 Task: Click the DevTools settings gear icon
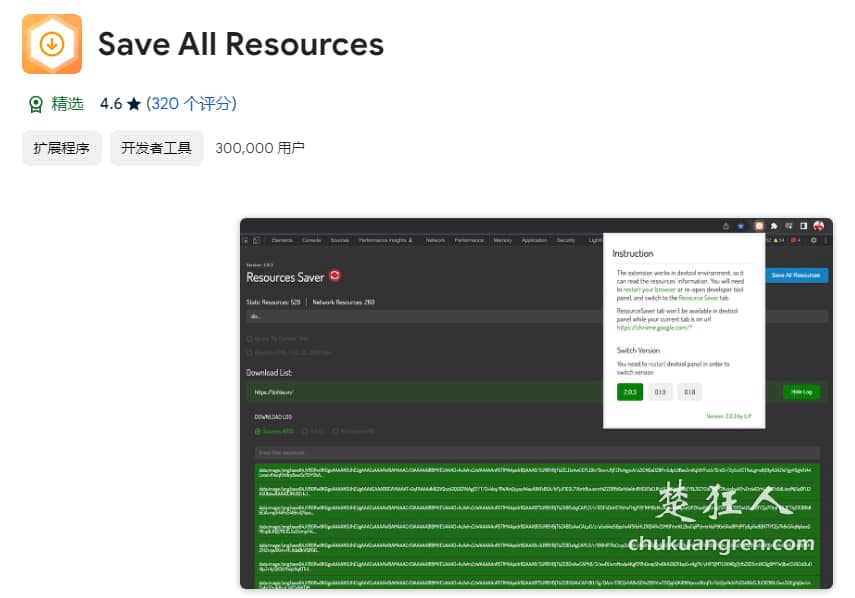click(814, 240)
